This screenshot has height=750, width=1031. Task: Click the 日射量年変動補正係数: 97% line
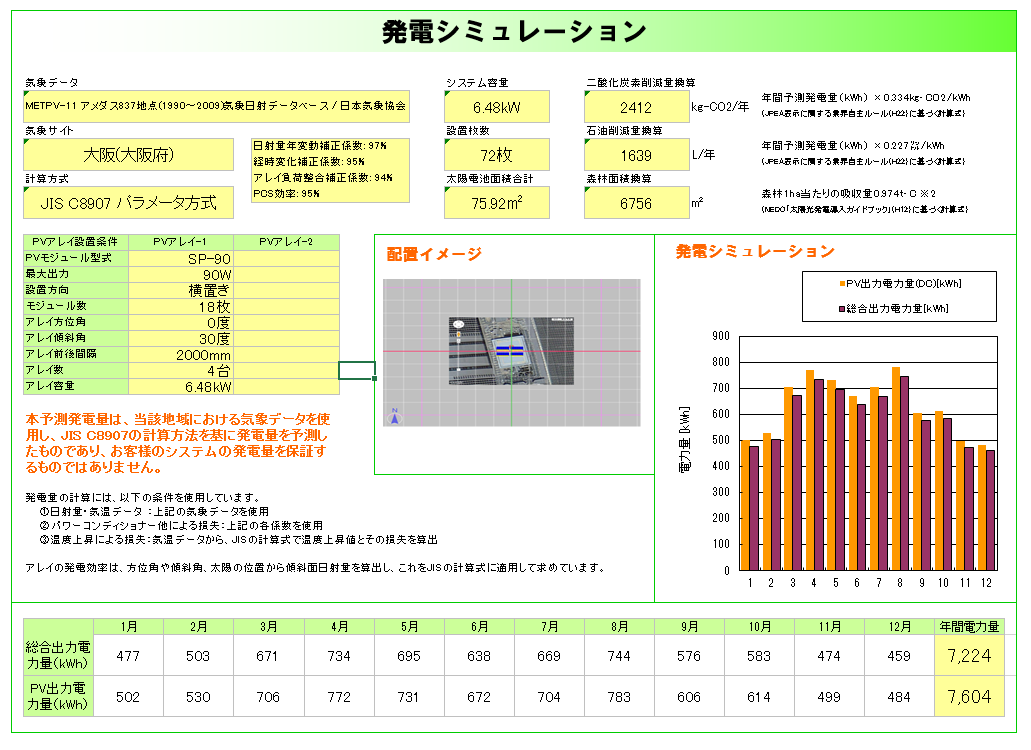pos(320,146)
